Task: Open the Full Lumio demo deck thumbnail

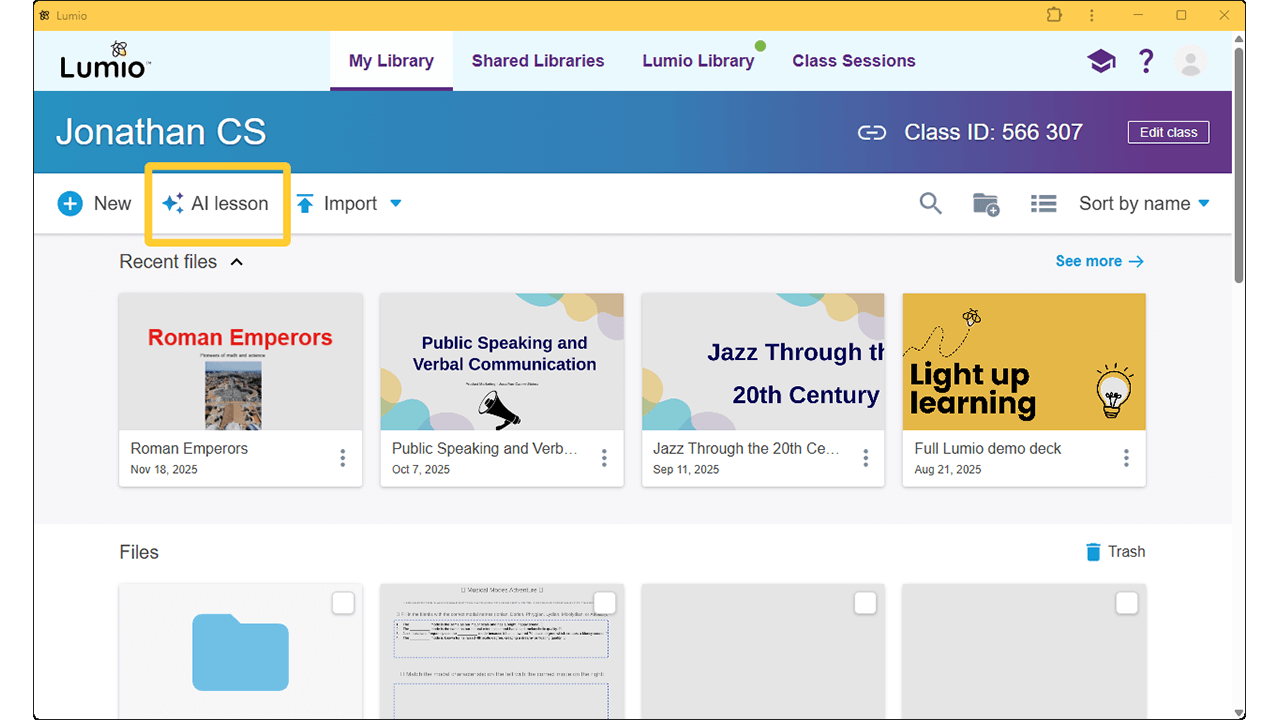Action: 1023,361
